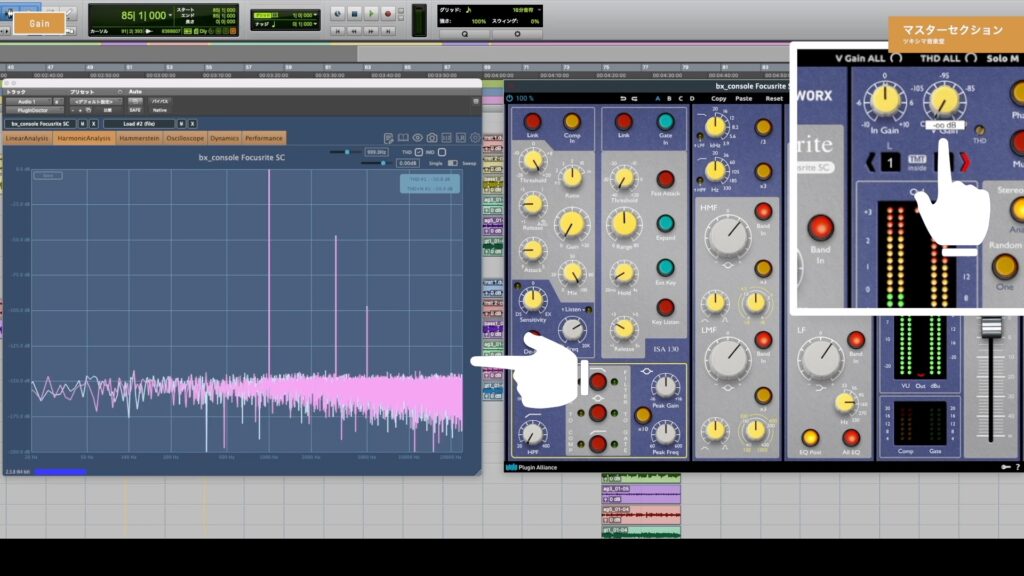Toggle the IMD checkbox
Image resolution: width=1024 pixels, height=576 pixels.
[442, 152]
